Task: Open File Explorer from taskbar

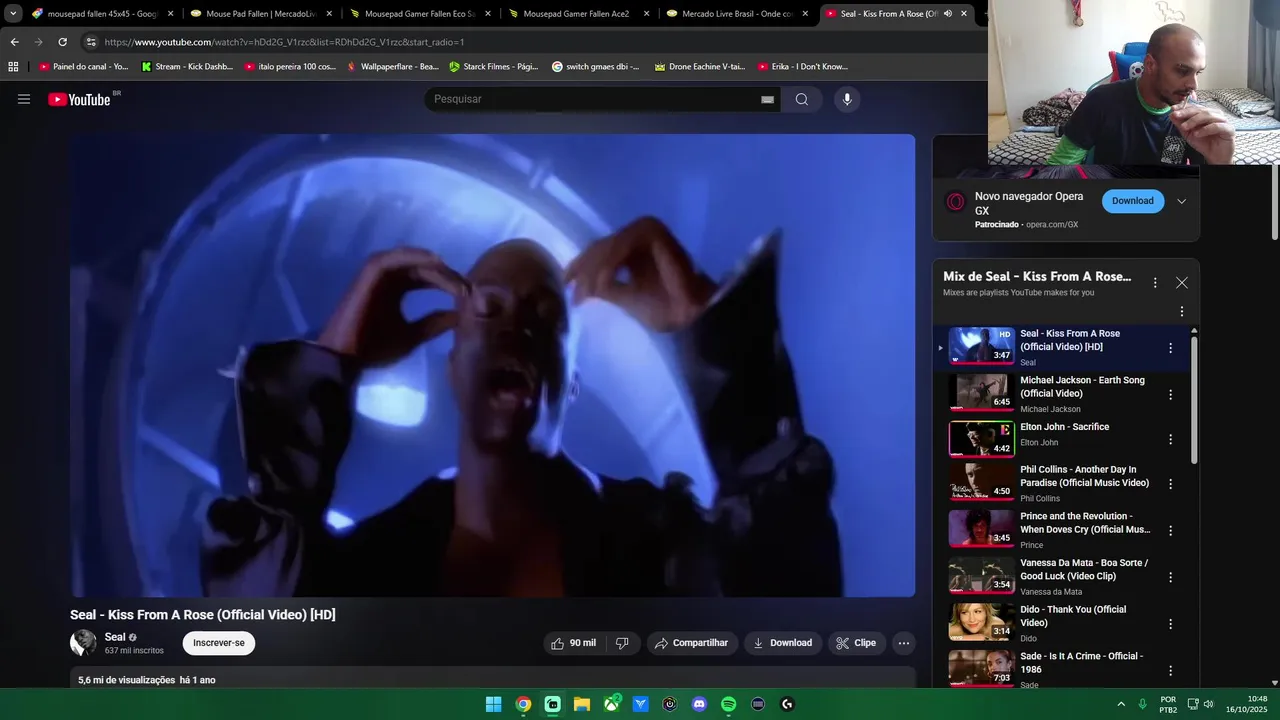Action: (x=581, y=704)
